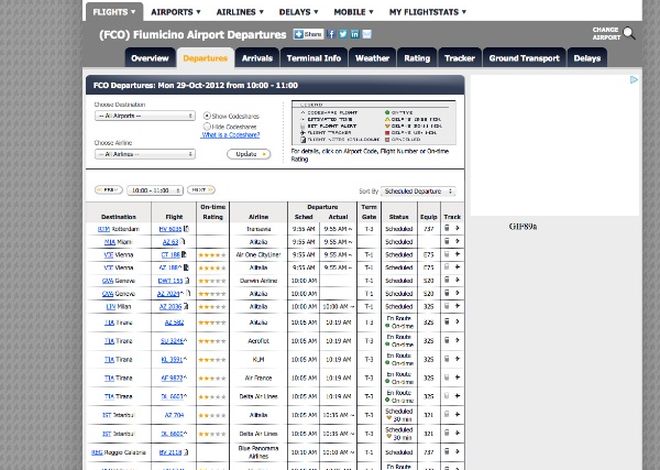Open the Sort By Scheduled Departure dropdown
Image resolution: width=660 pixels, height=470 pixels.
point(418,191)
